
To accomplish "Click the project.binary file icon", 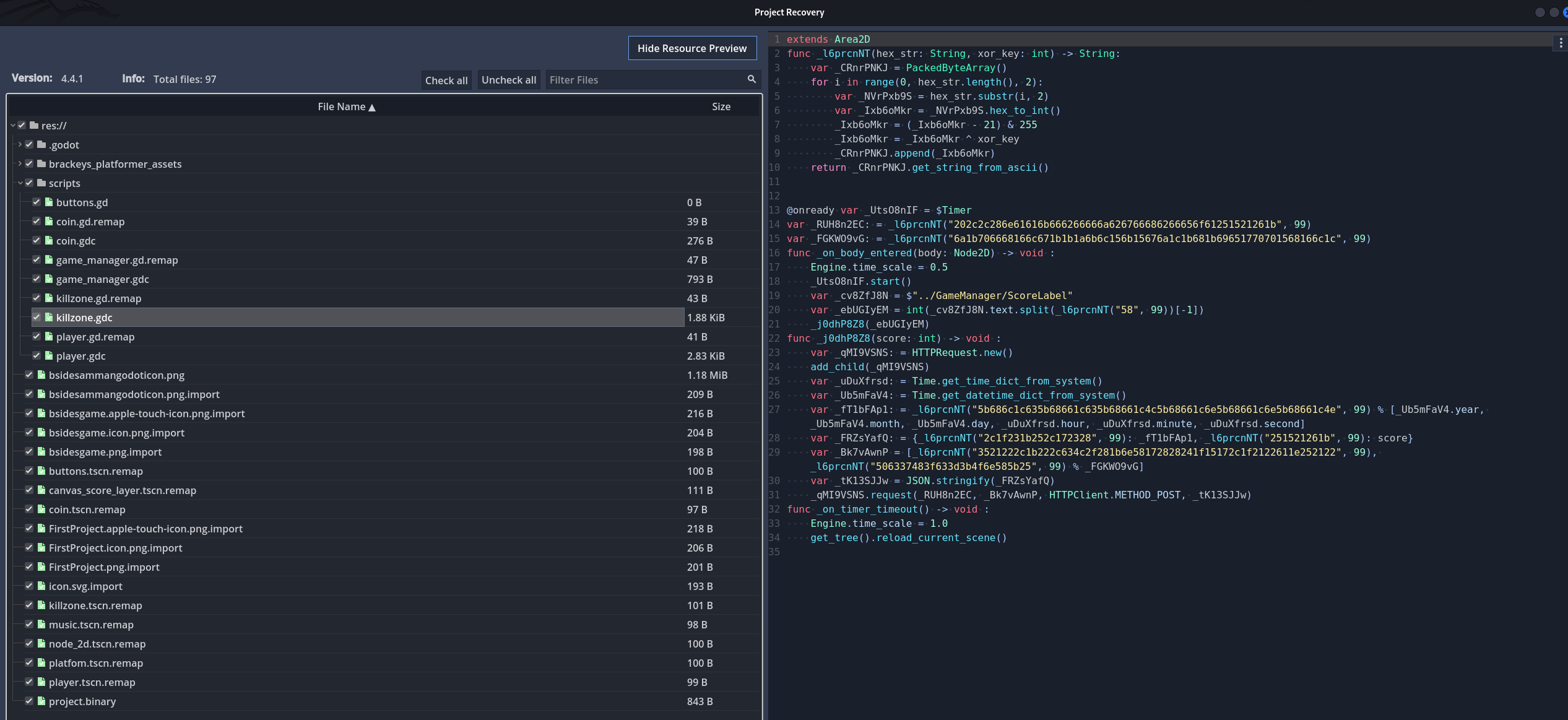I will pos(41,701).
